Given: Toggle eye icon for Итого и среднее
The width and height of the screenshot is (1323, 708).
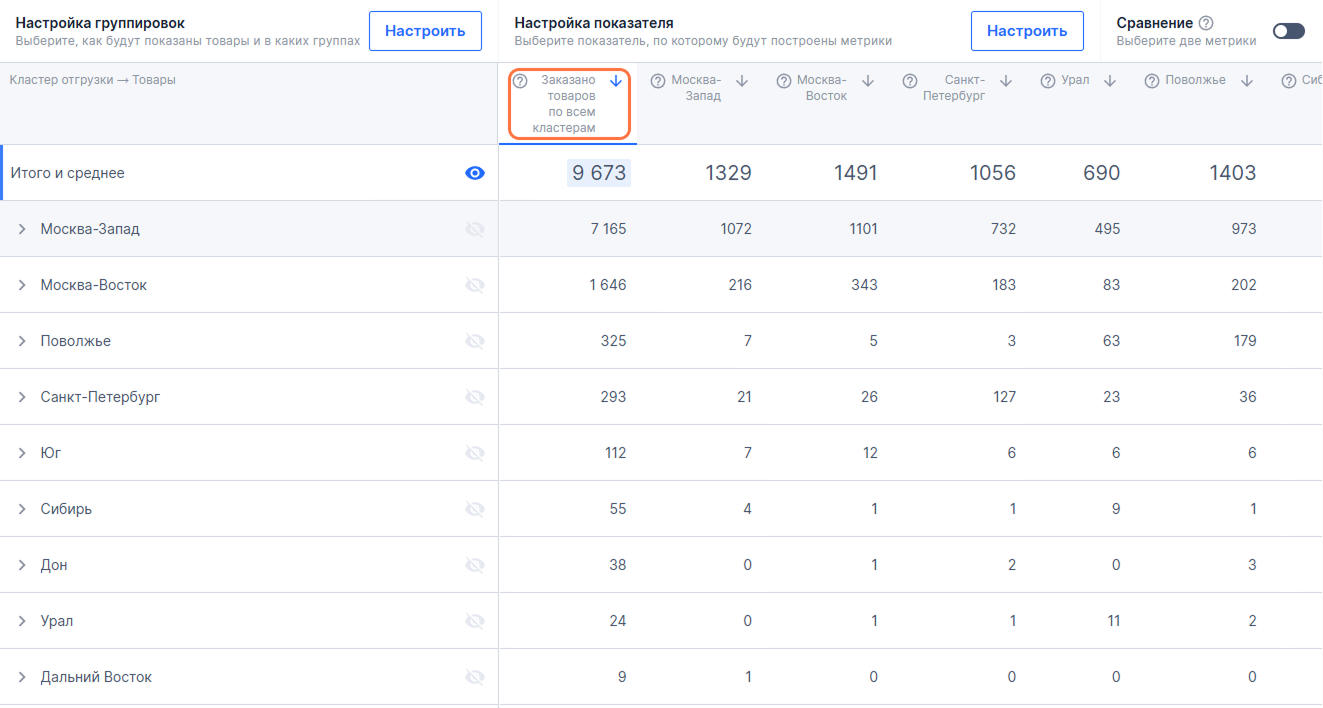Looking at the screenshot, I should pos(475,173).
